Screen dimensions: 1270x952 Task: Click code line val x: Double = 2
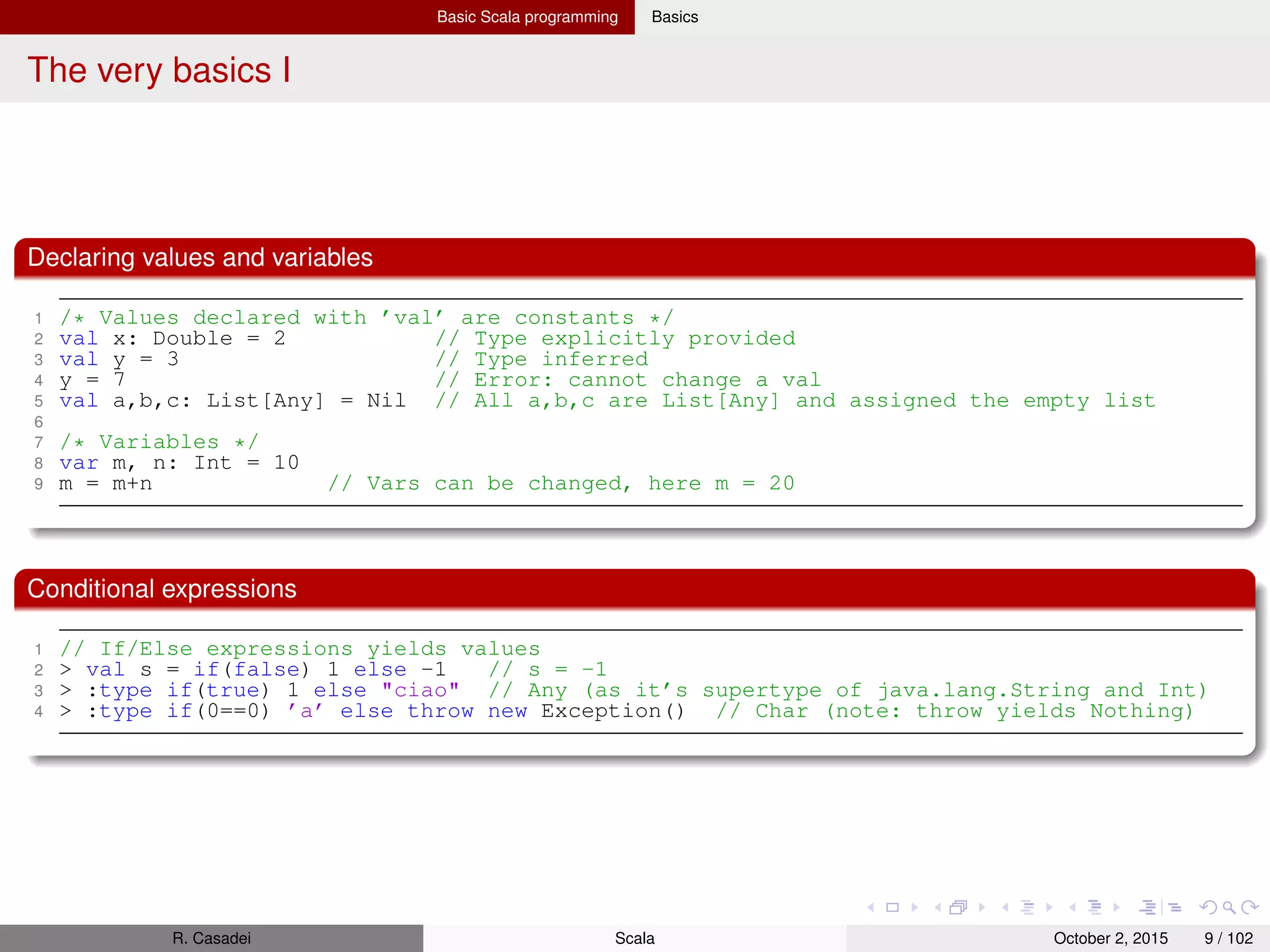point(172,338)
